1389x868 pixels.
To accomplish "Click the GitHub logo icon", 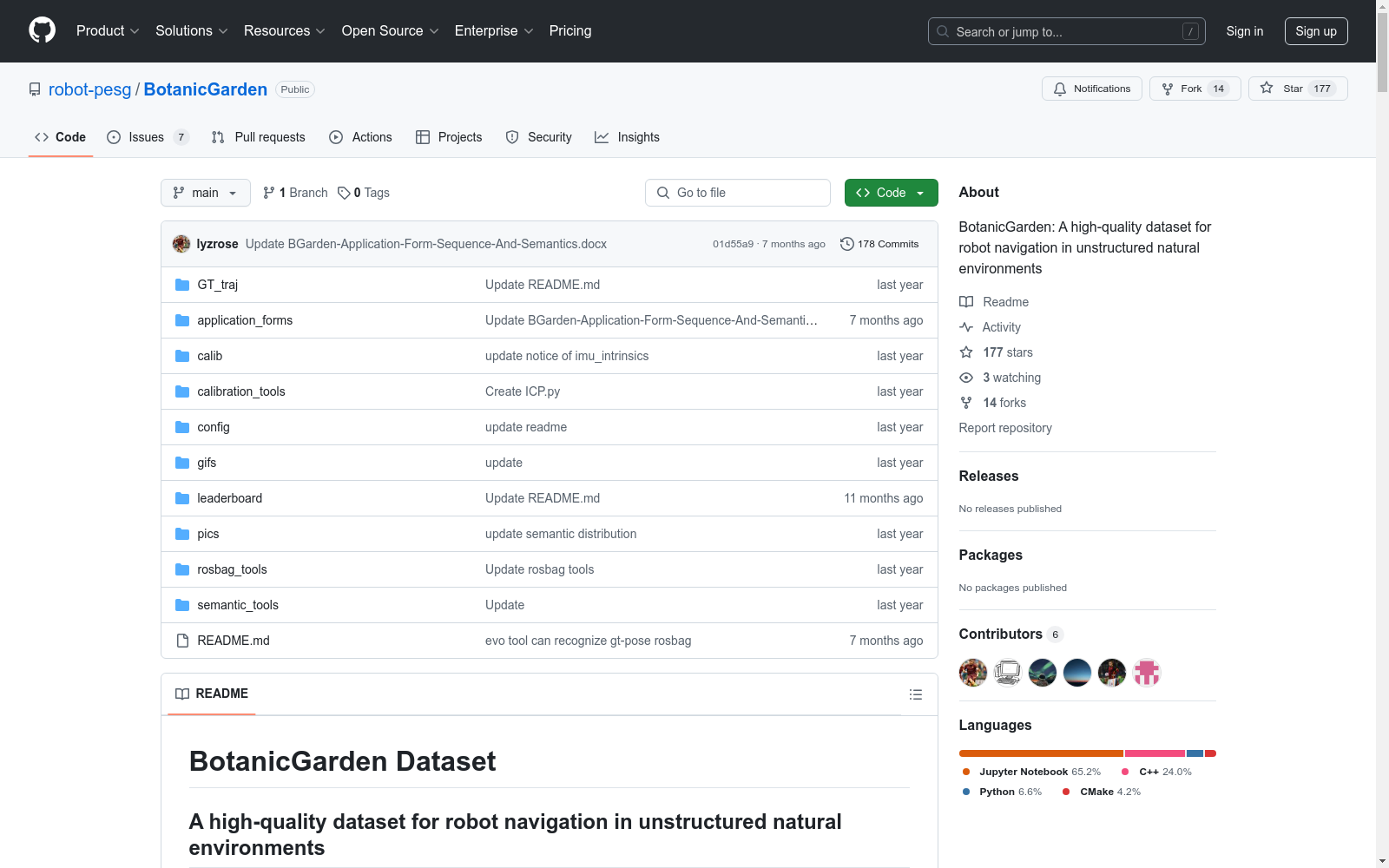I will (x=42, y=30).
